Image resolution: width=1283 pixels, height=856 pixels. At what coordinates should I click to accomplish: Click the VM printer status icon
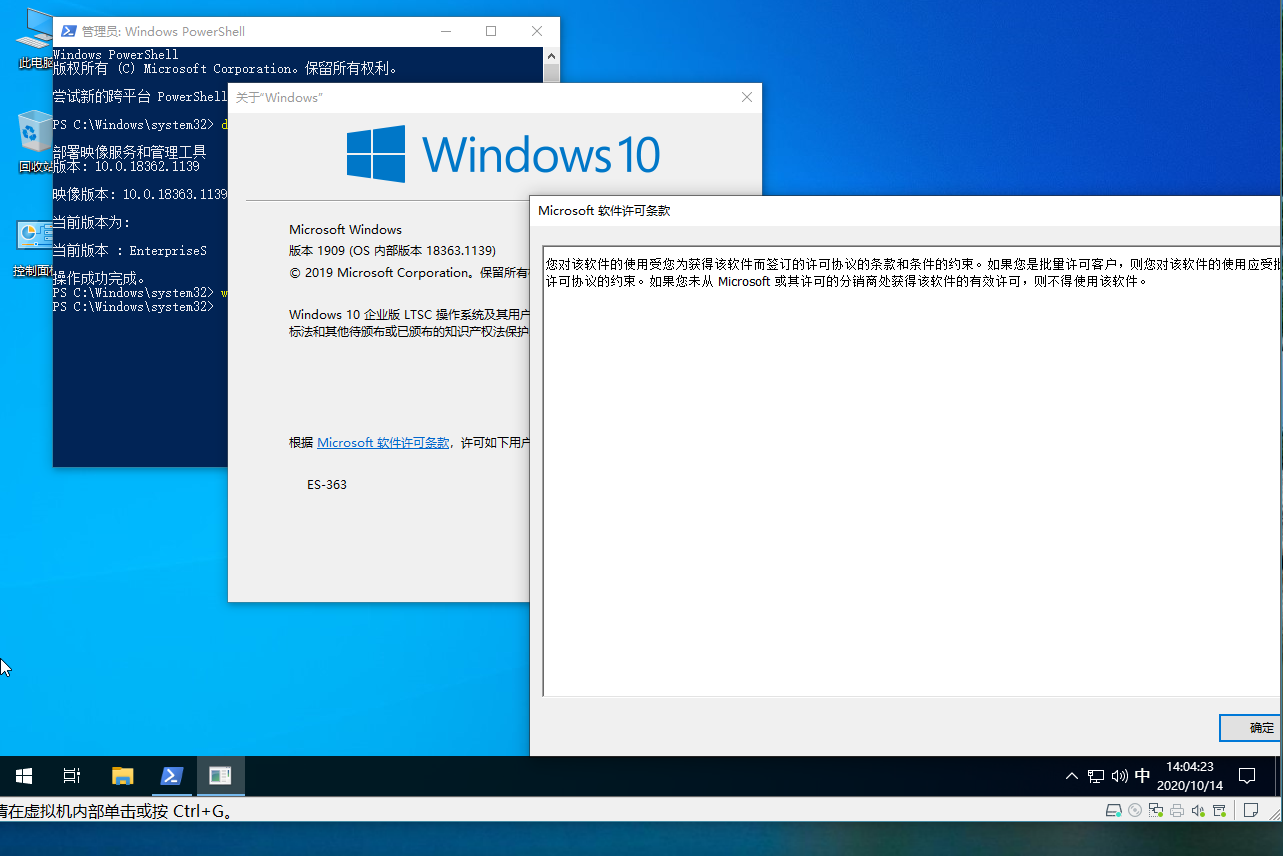pyautogui.click(x=1177, y=810)
